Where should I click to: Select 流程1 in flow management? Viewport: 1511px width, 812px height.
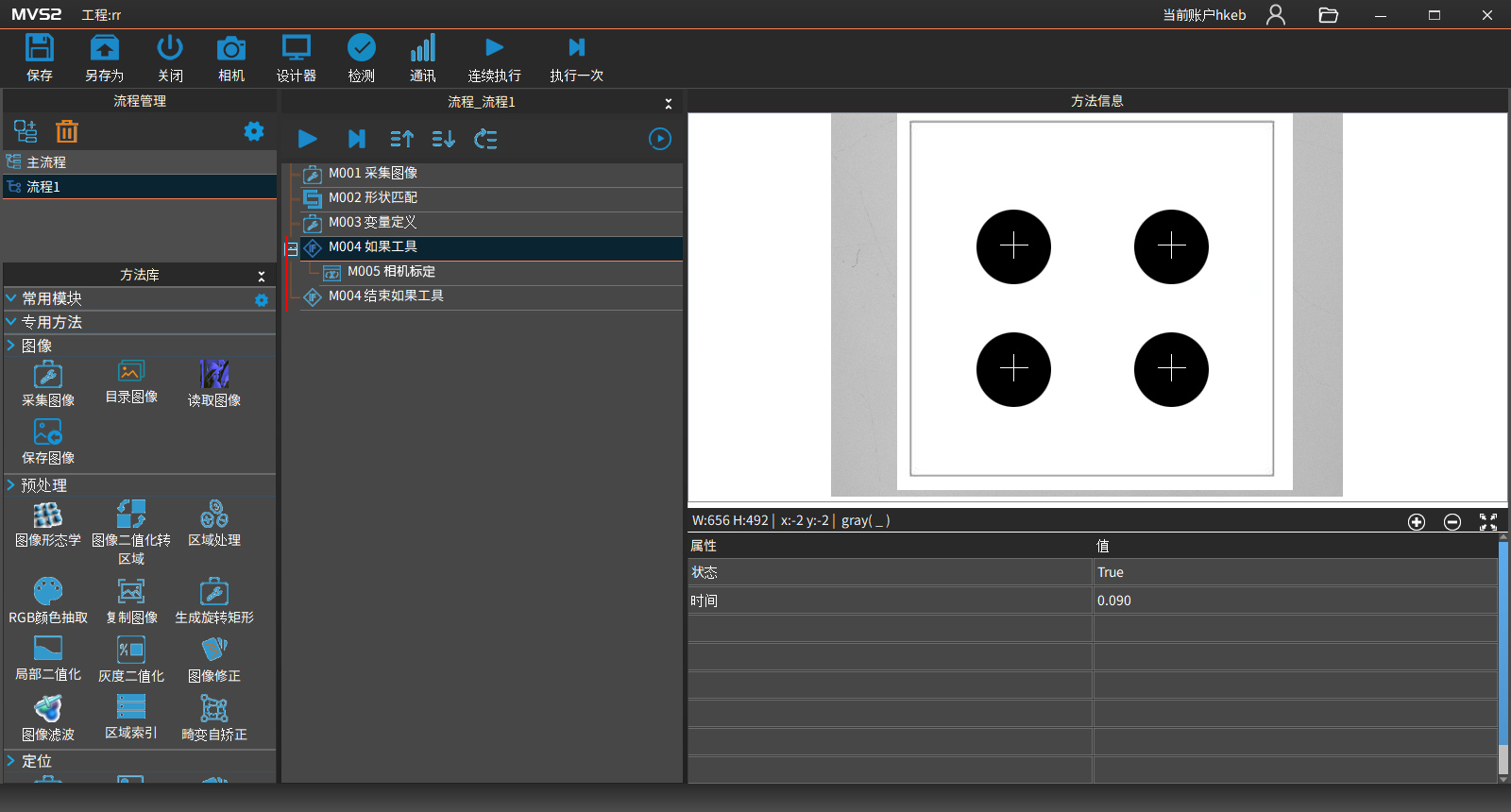[x=43, y=187]
